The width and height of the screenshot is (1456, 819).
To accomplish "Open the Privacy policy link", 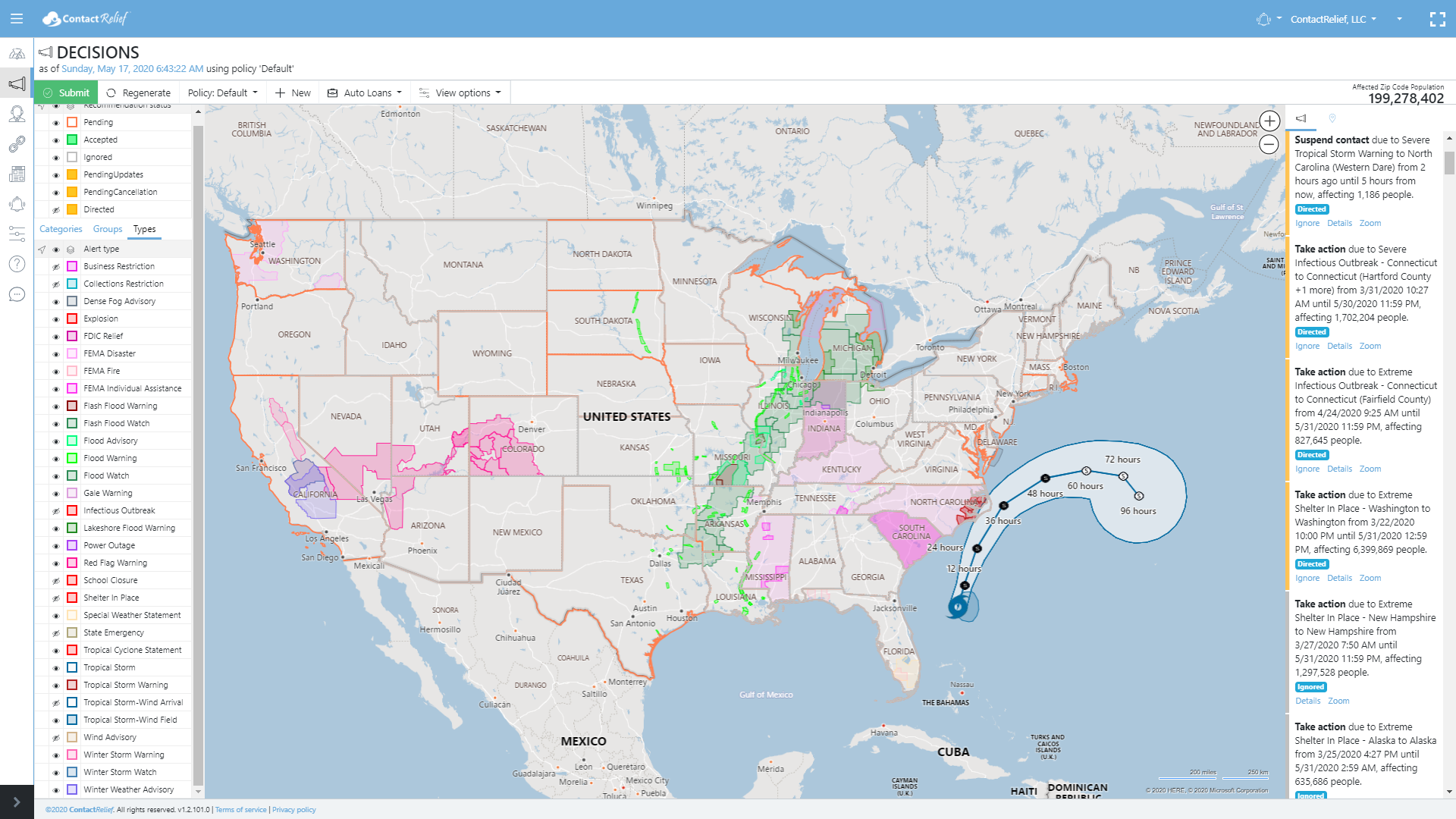I will (294, 810).
